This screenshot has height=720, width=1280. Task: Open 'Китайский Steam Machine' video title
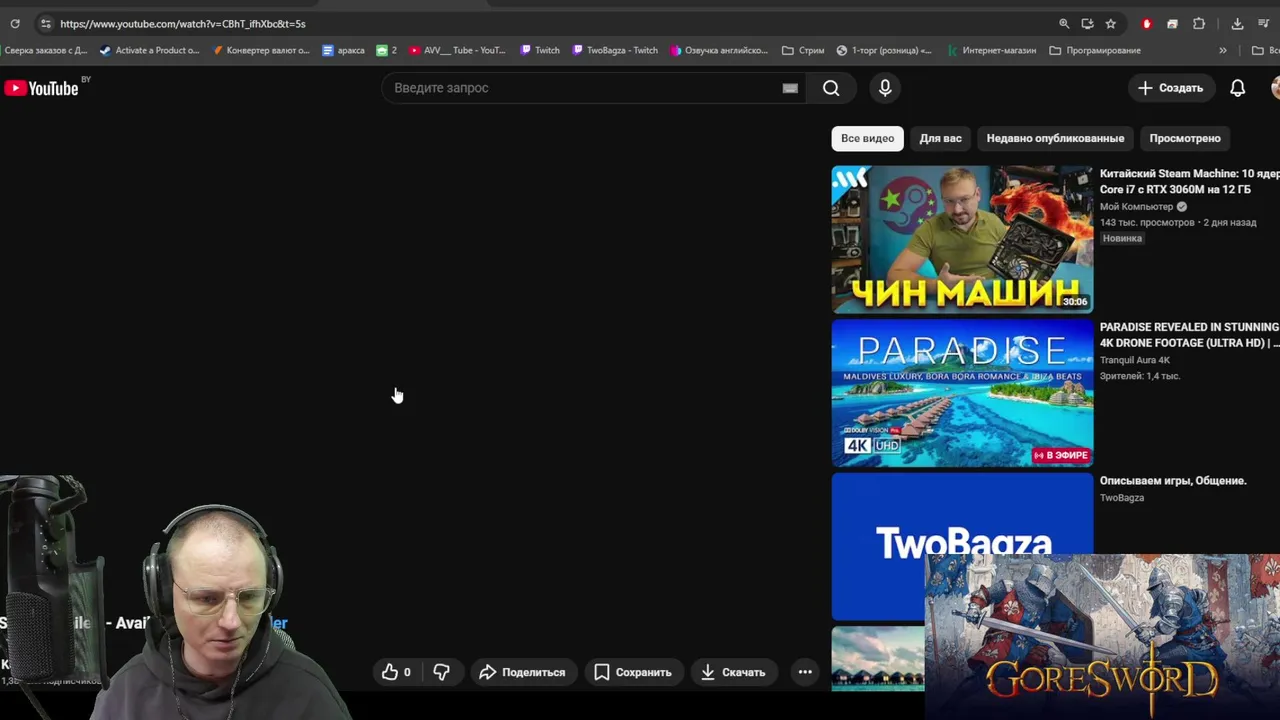click(1189, 181)
